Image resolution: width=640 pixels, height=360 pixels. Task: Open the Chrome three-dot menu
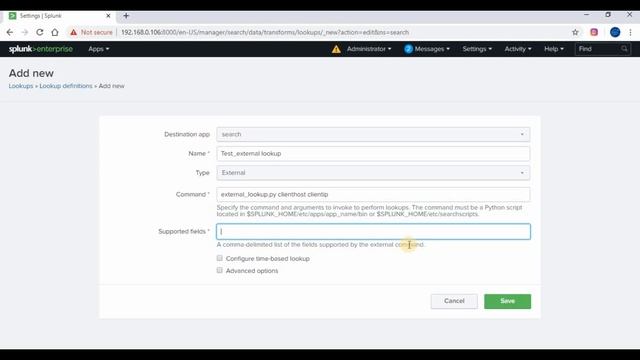click(x=630, y=32)
